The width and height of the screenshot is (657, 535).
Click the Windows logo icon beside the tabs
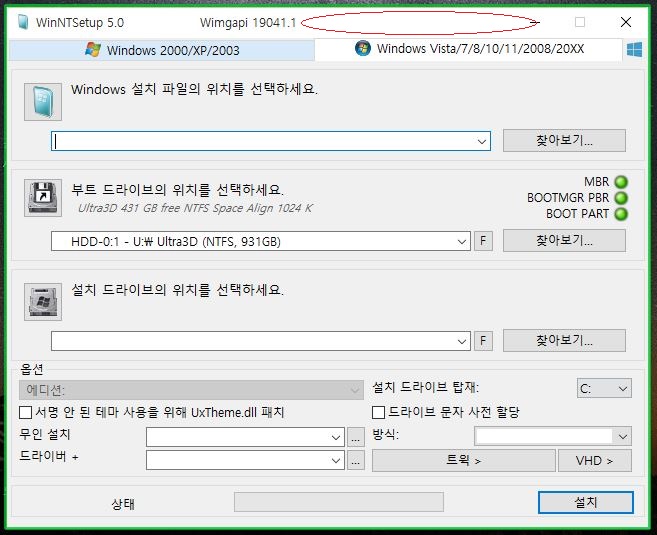(634, 50)
